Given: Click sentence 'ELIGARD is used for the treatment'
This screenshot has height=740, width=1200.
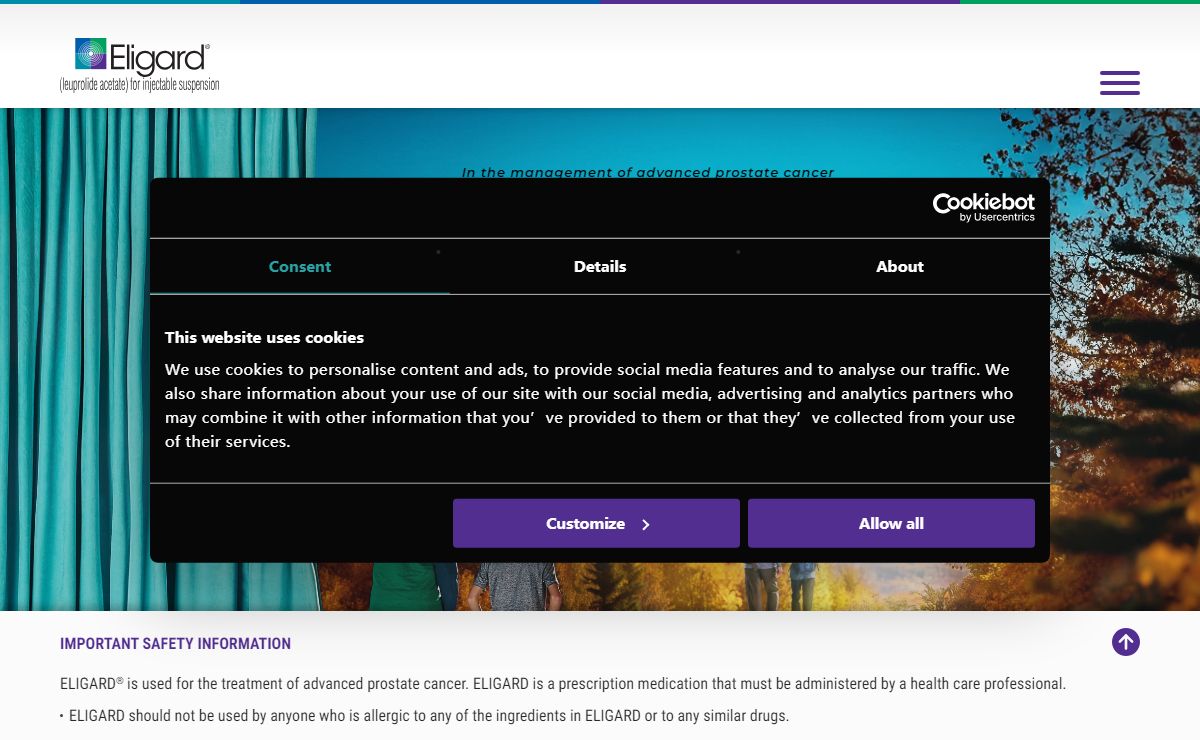Looking at the screenshot, I should point(563,684).
